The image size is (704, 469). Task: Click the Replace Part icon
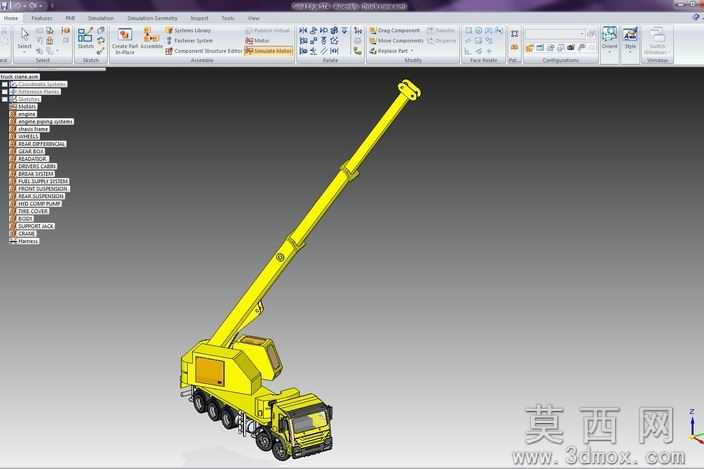coord(373,51)
